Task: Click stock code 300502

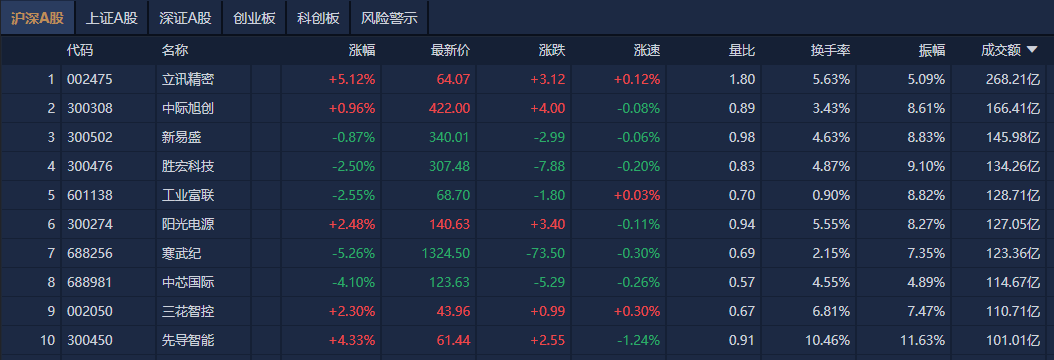Action: tap(90, 137)
